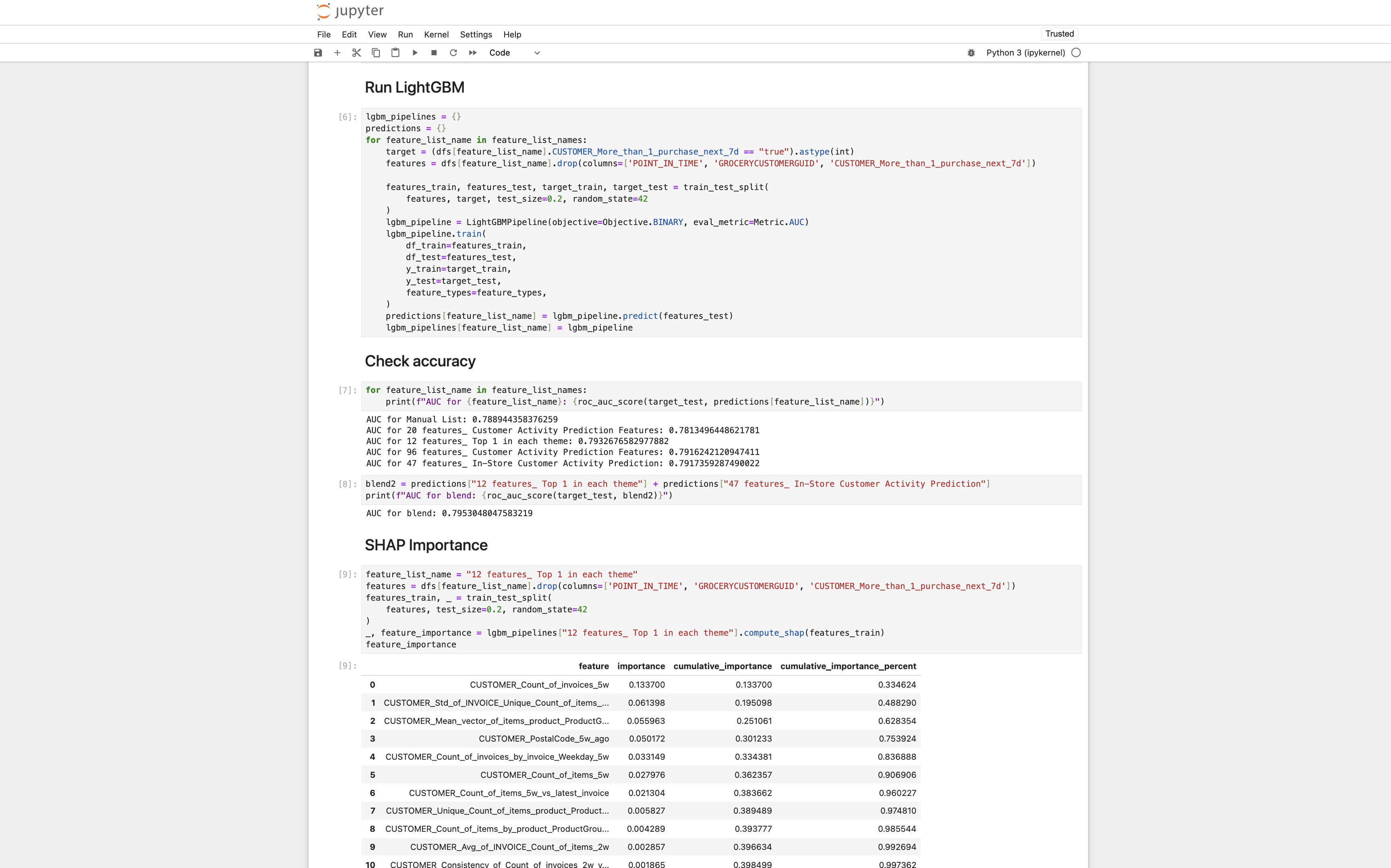This screenshot has width=1391, height=868.
Task: Click into code cell [7] editor
Action: (721, 396)
